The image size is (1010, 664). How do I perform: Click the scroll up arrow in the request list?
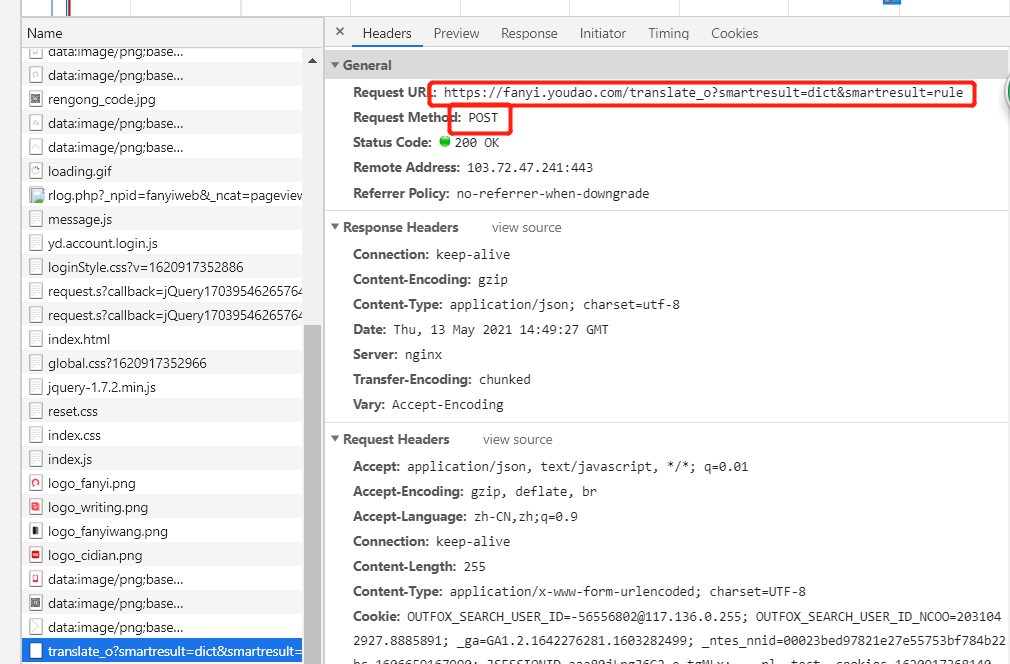point(312,61)
